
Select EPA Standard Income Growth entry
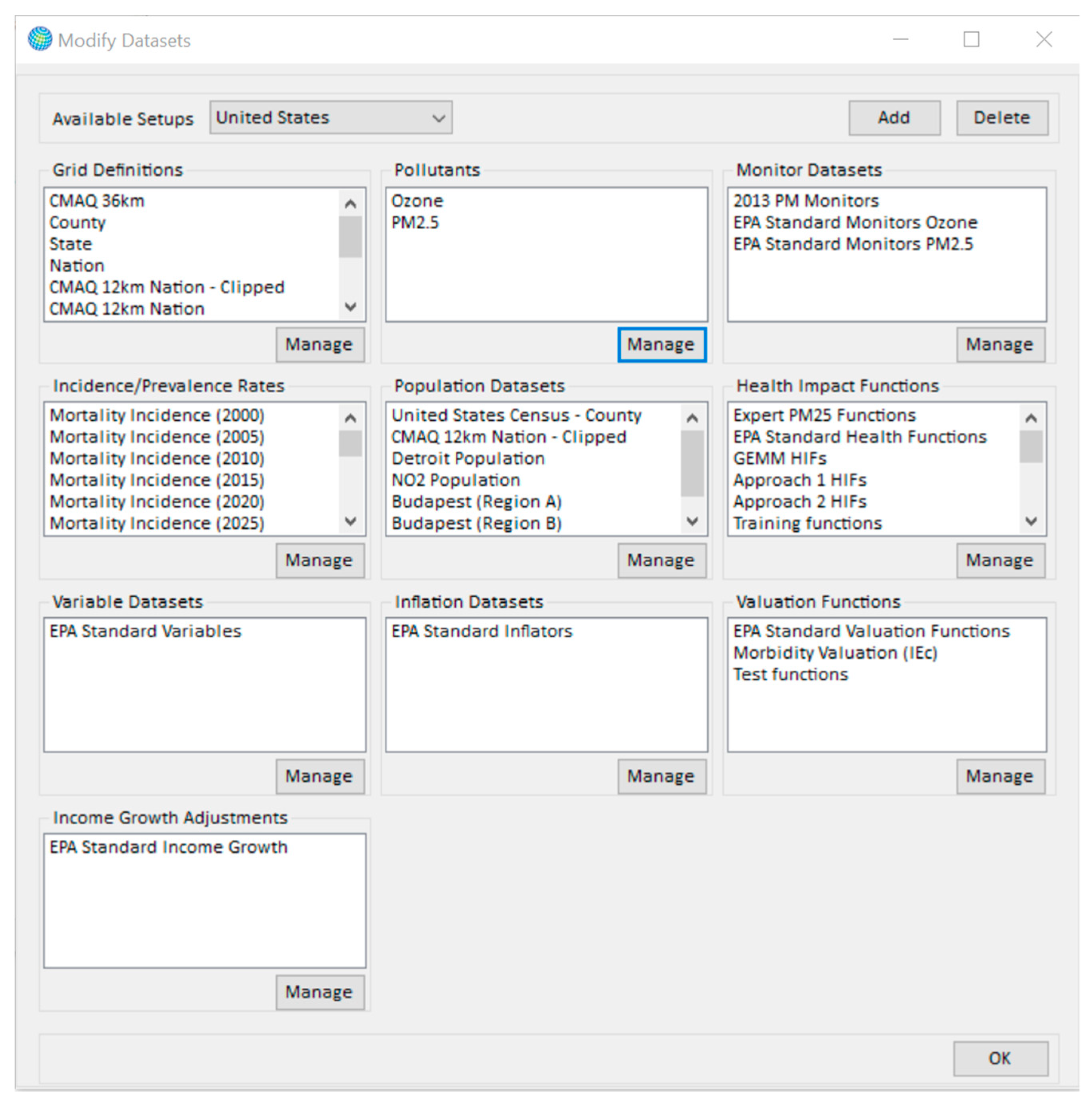pyautogui.click(x=169, y=847)
